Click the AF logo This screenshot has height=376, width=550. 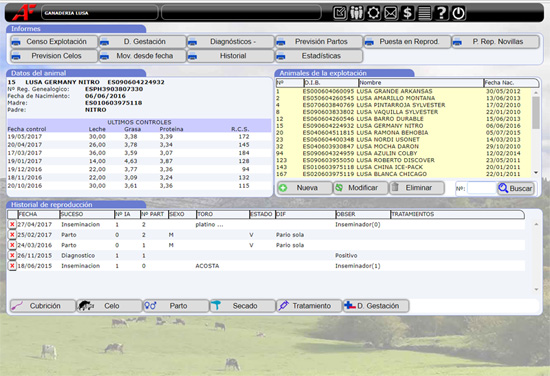pos(24,12)
